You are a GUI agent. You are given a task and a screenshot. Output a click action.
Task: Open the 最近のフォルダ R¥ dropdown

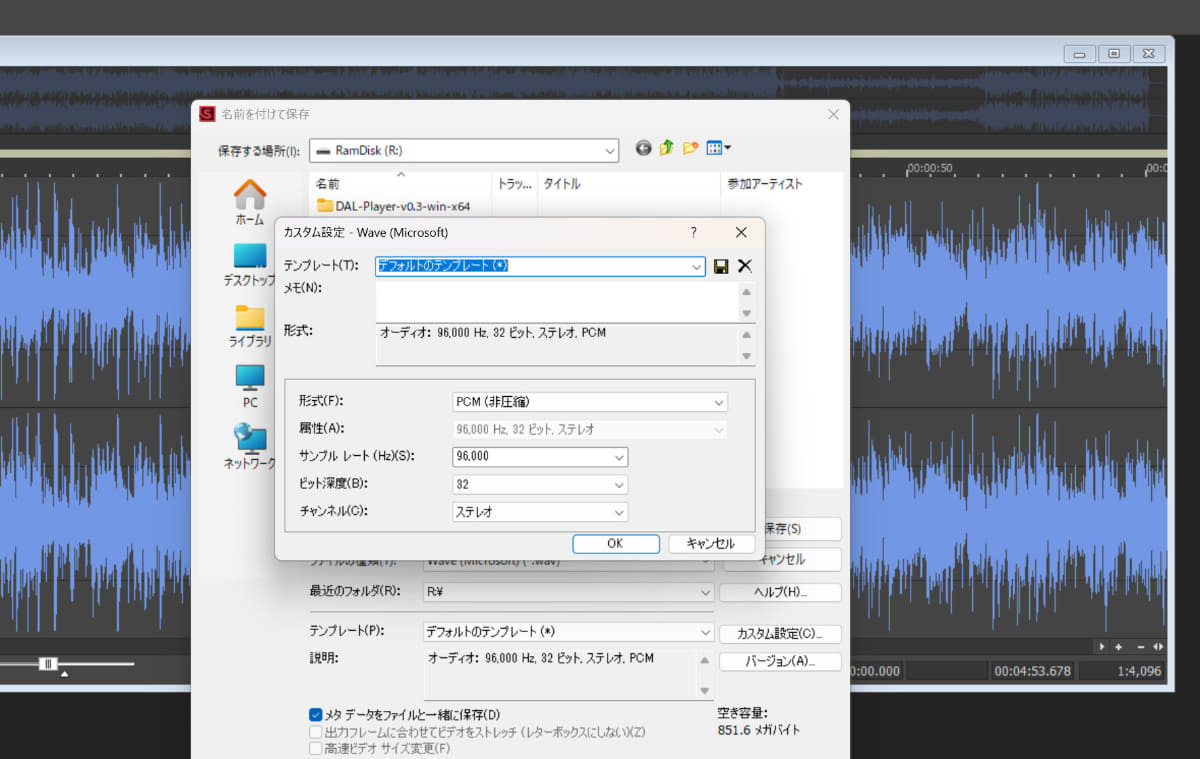568,592
